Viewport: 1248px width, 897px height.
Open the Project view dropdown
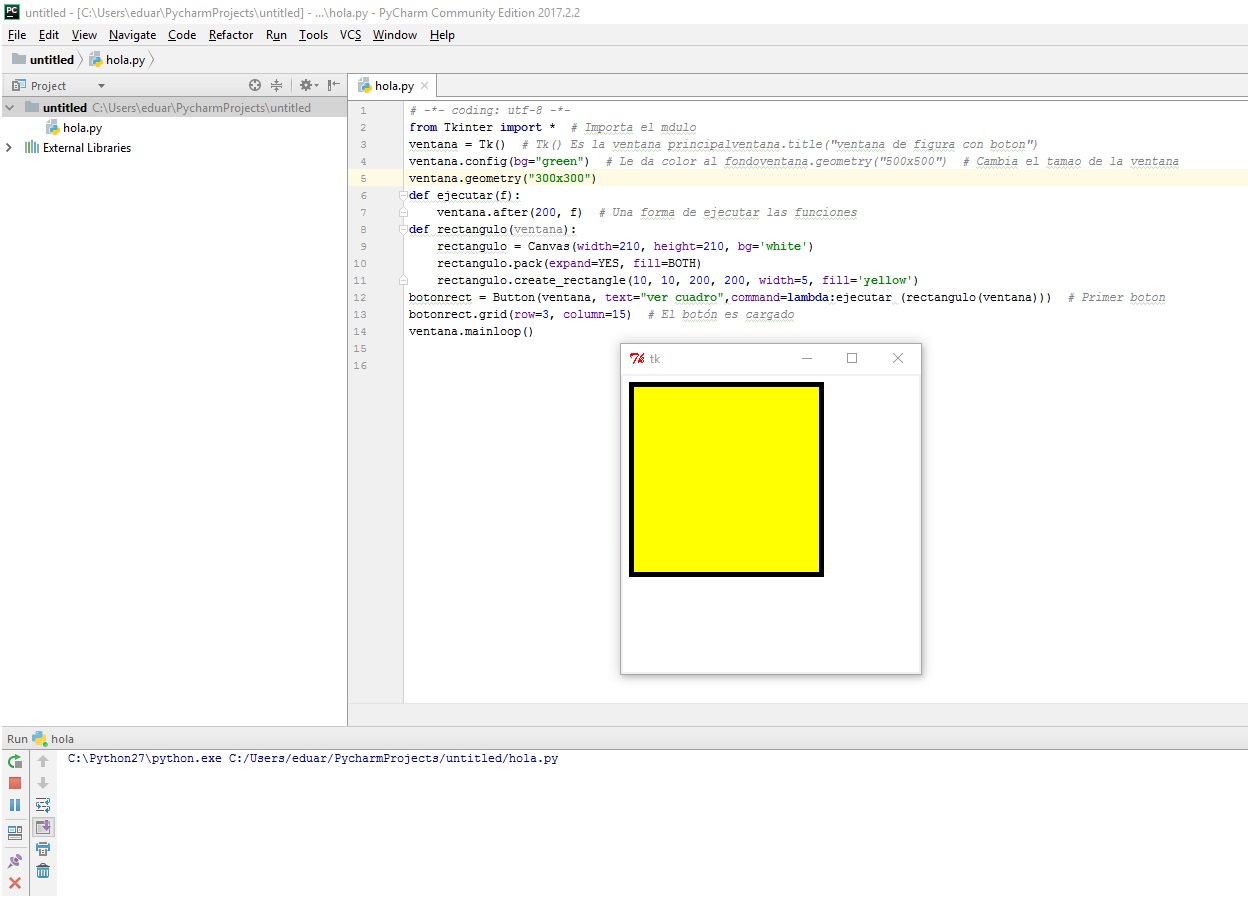(x=103, y=85)
